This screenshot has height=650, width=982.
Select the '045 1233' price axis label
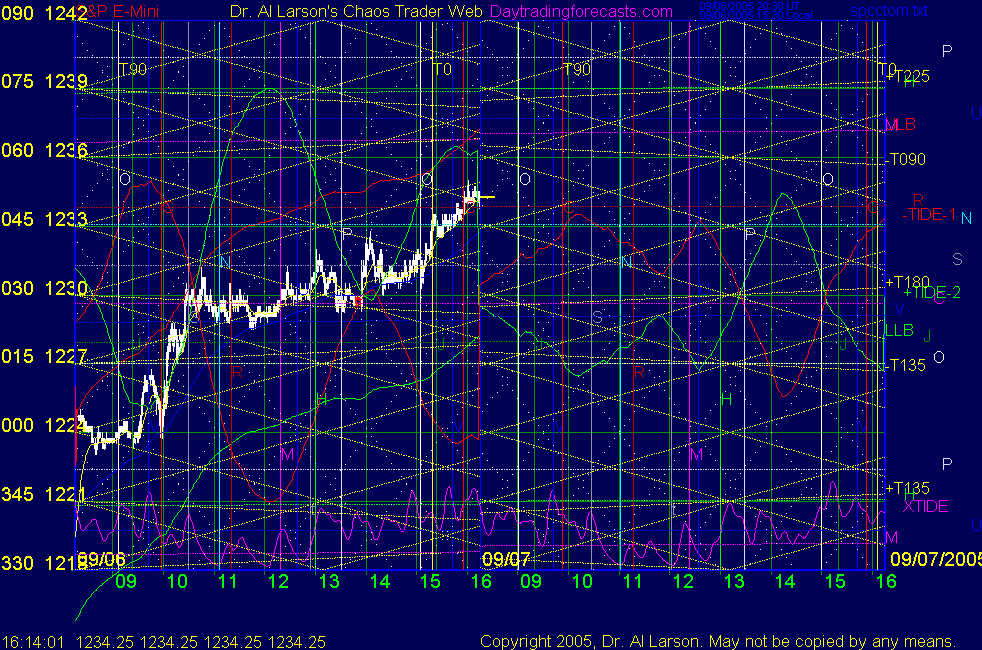(x=44, y=219)
